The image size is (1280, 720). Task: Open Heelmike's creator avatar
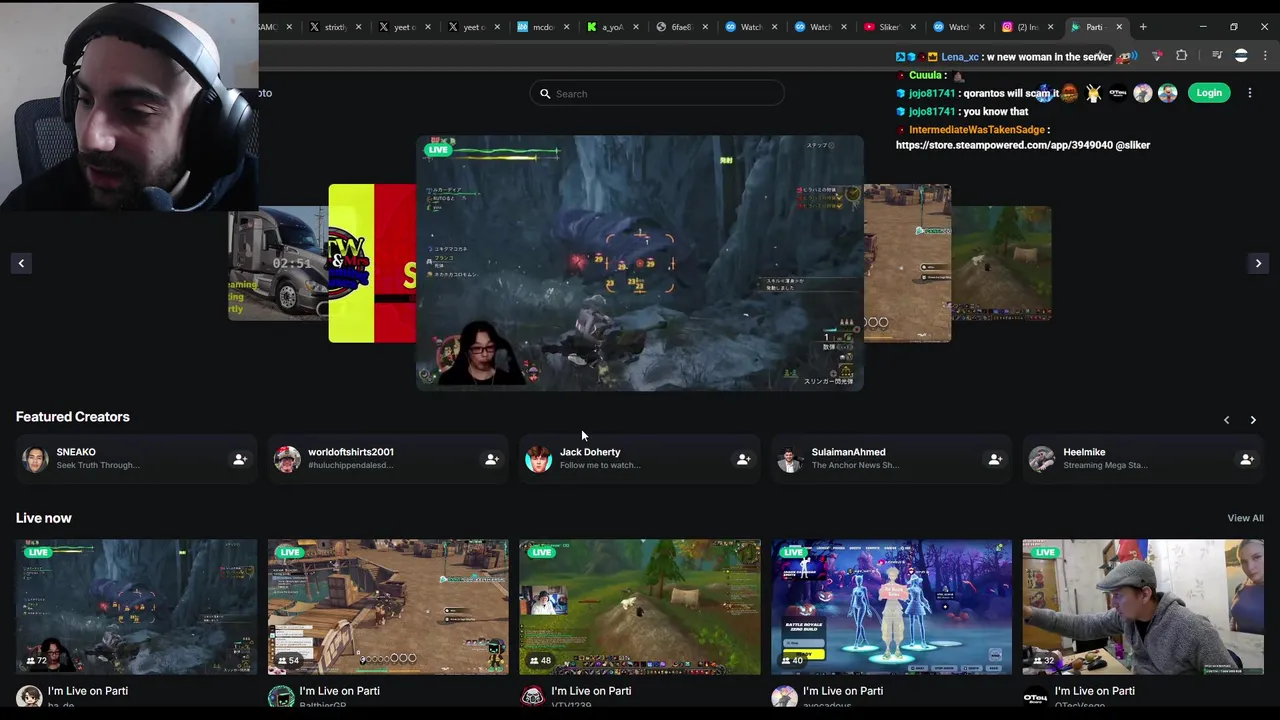[x=1042, y=459]
